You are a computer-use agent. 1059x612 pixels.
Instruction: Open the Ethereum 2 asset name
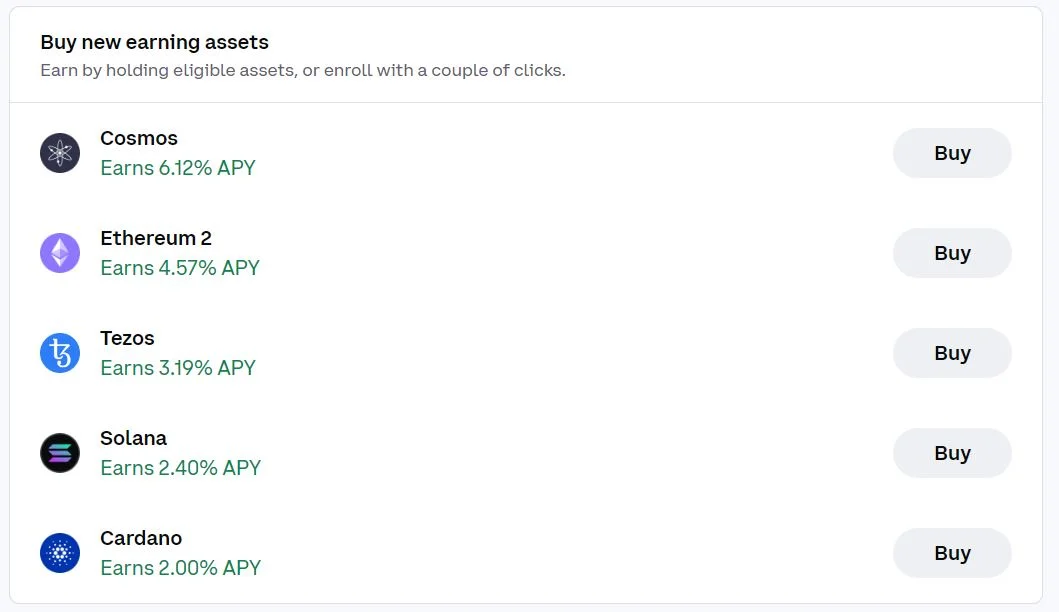[x=156, y=238]
